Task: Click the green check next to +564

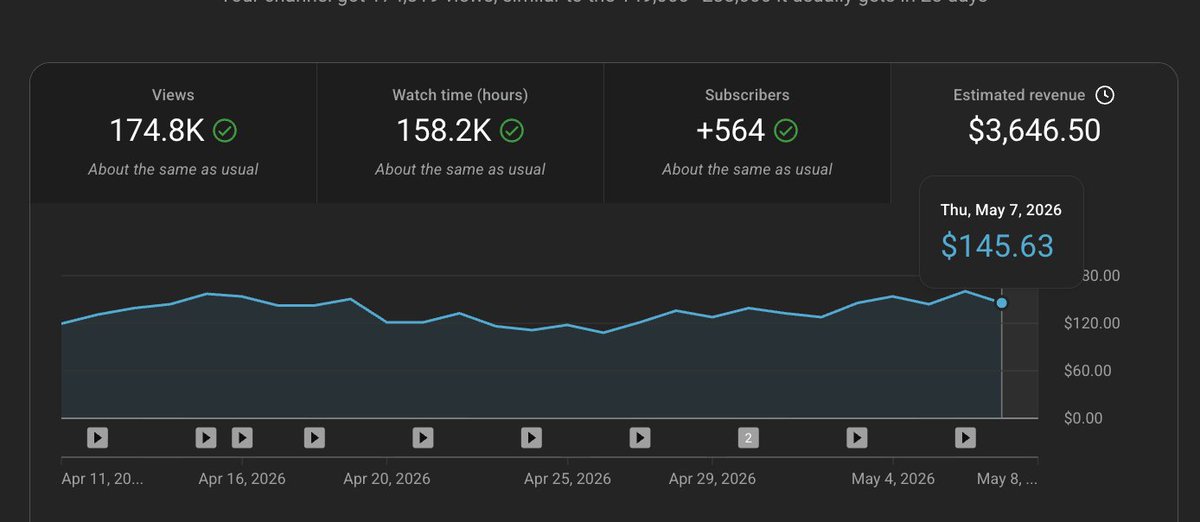Action: coord(786,130)
